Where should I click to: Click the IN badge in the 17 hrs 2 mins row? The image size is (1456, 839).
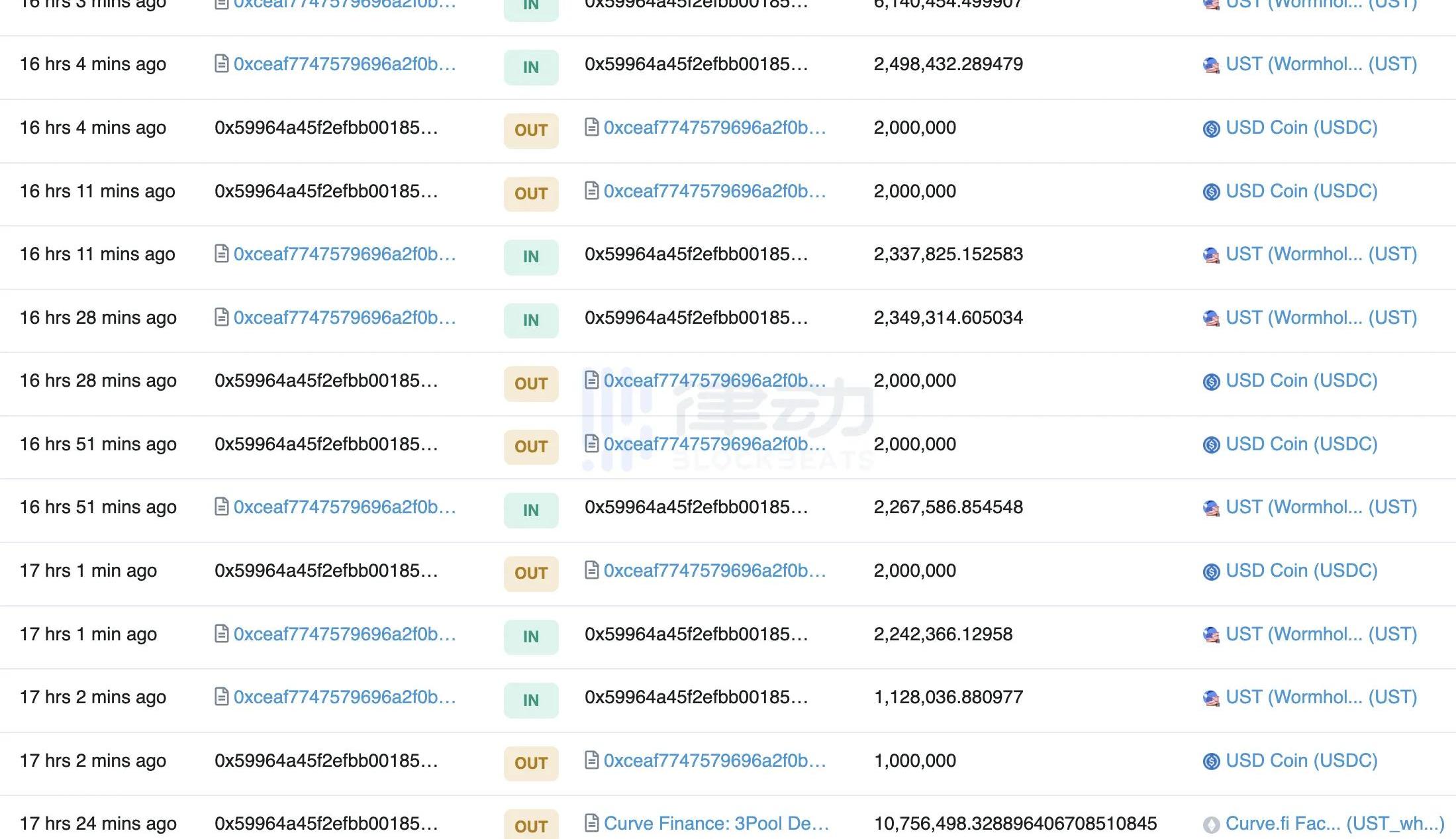tap(530, 700)
